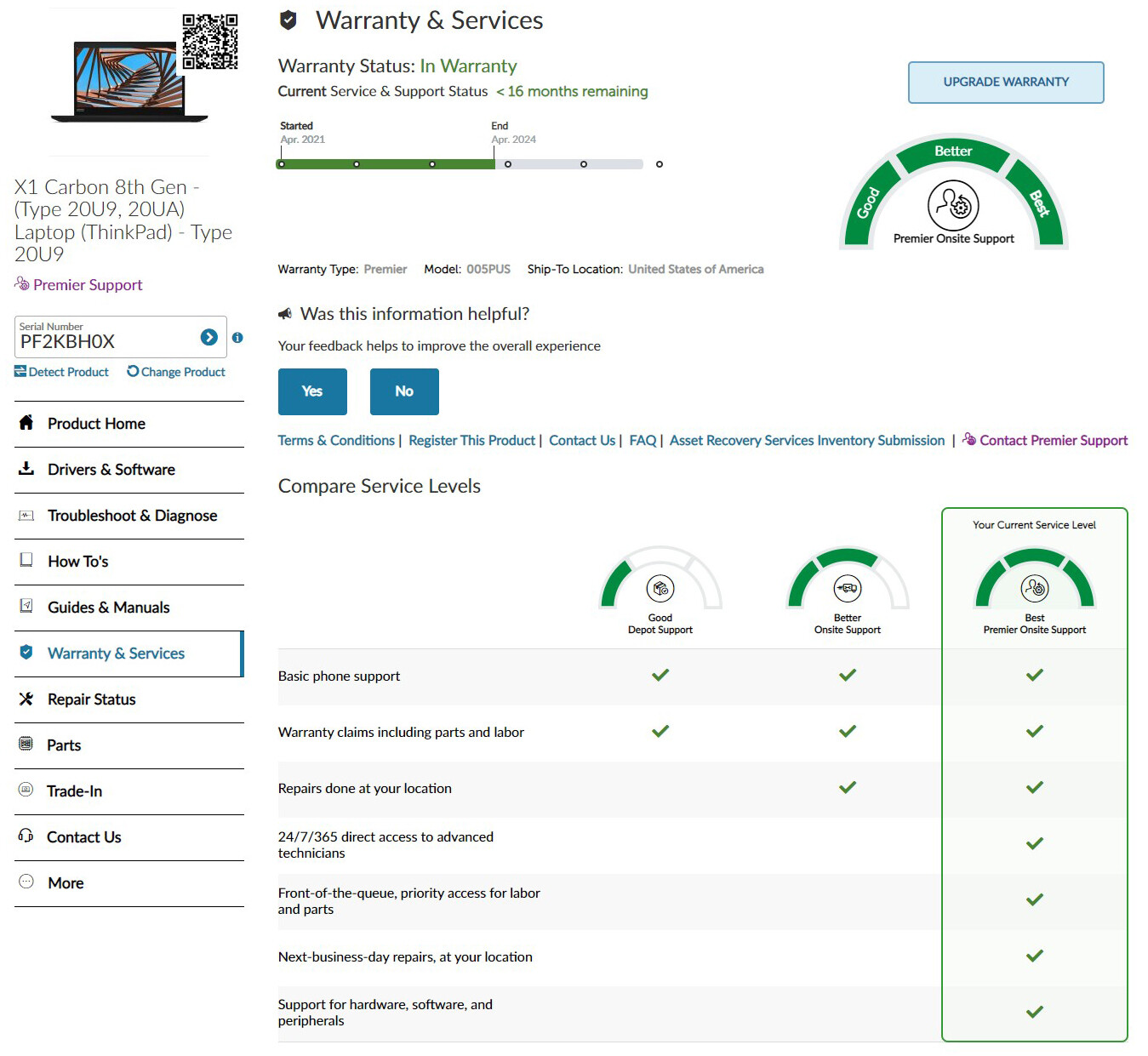Image resolution: width=1148 pixels, height=1056 pixels.
Task: Open Drivers & Software menu item
Action: [111, 470]
